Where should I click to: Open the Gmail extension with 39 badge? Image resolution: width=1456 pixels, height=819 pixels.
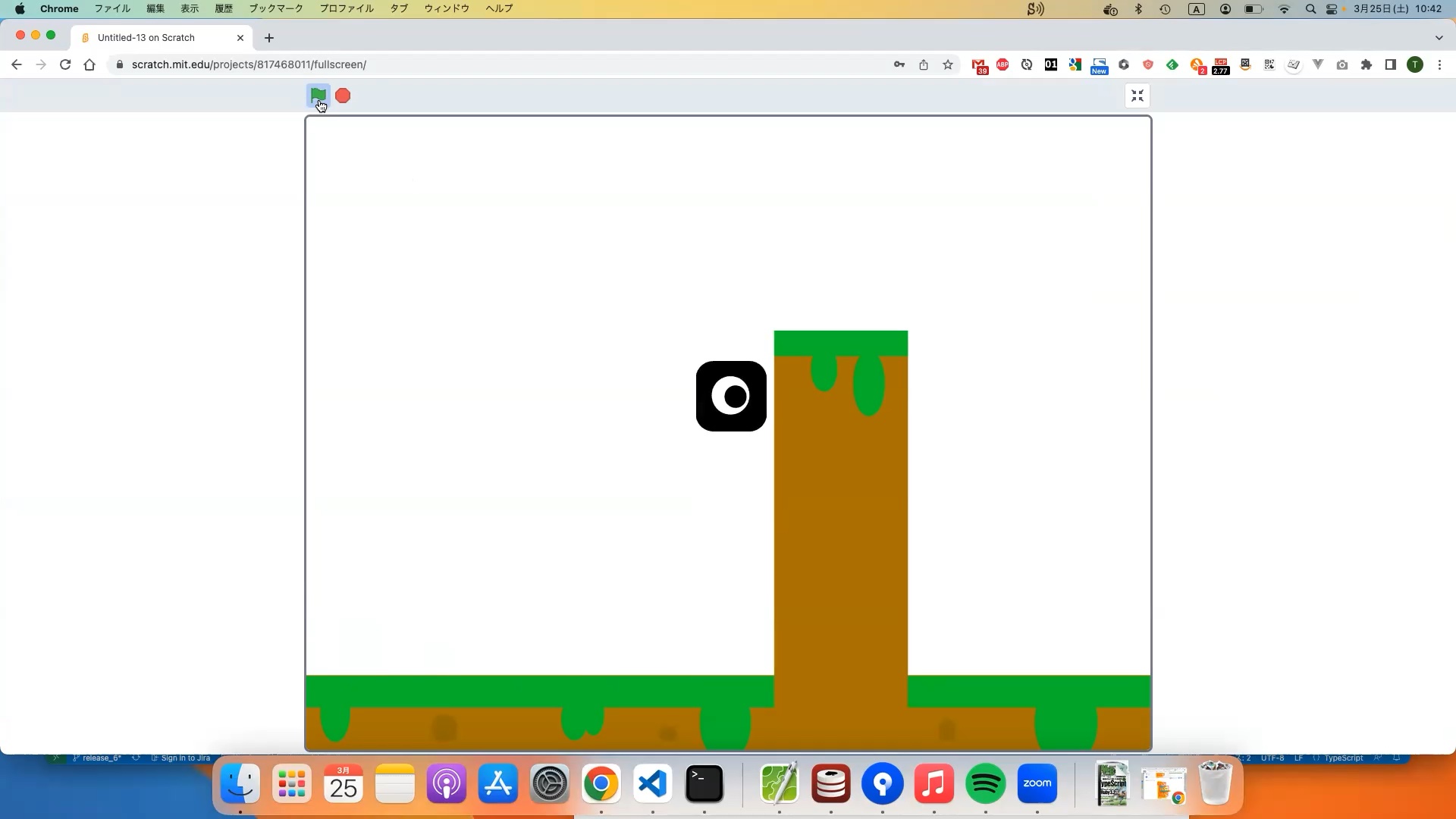point(979,66)
